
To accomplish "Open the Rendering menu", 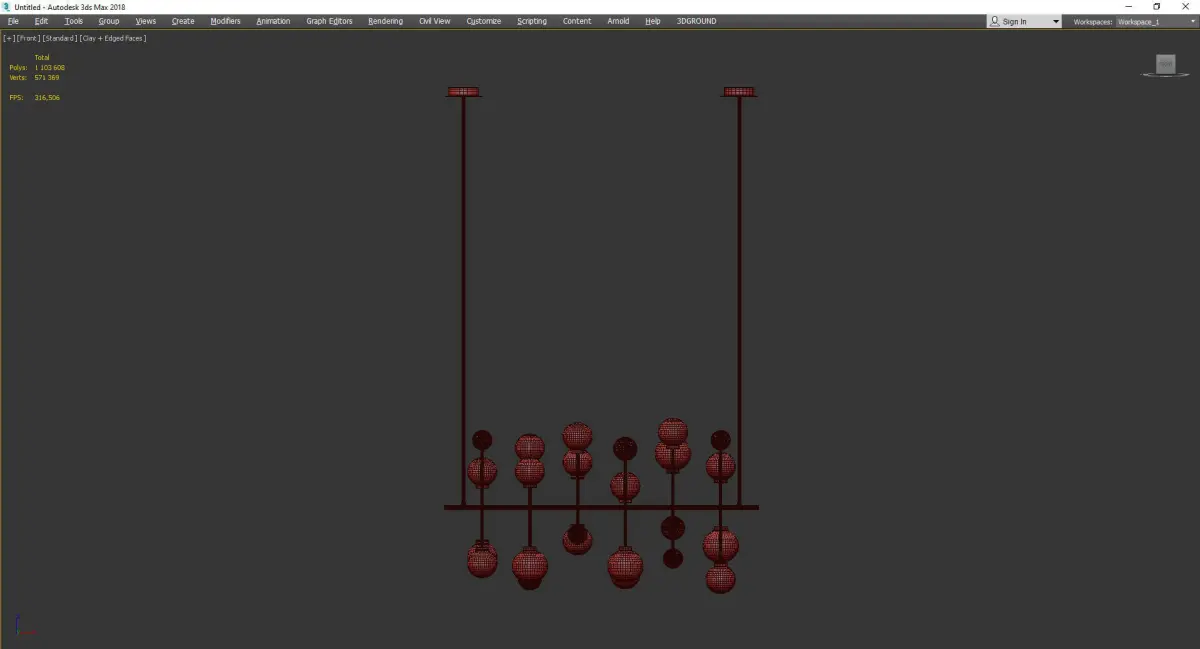I will pyautogui.click(x=385, y=21).
